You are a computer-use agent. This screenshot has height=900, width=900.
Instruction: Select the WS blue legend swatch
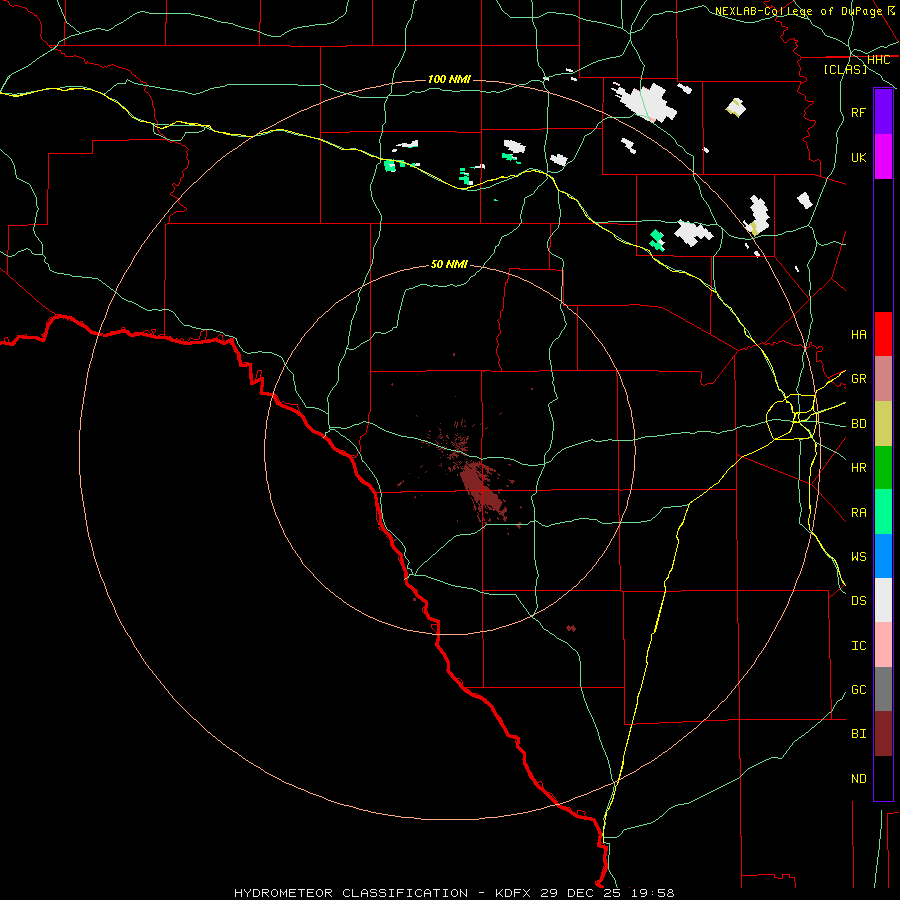883,556
